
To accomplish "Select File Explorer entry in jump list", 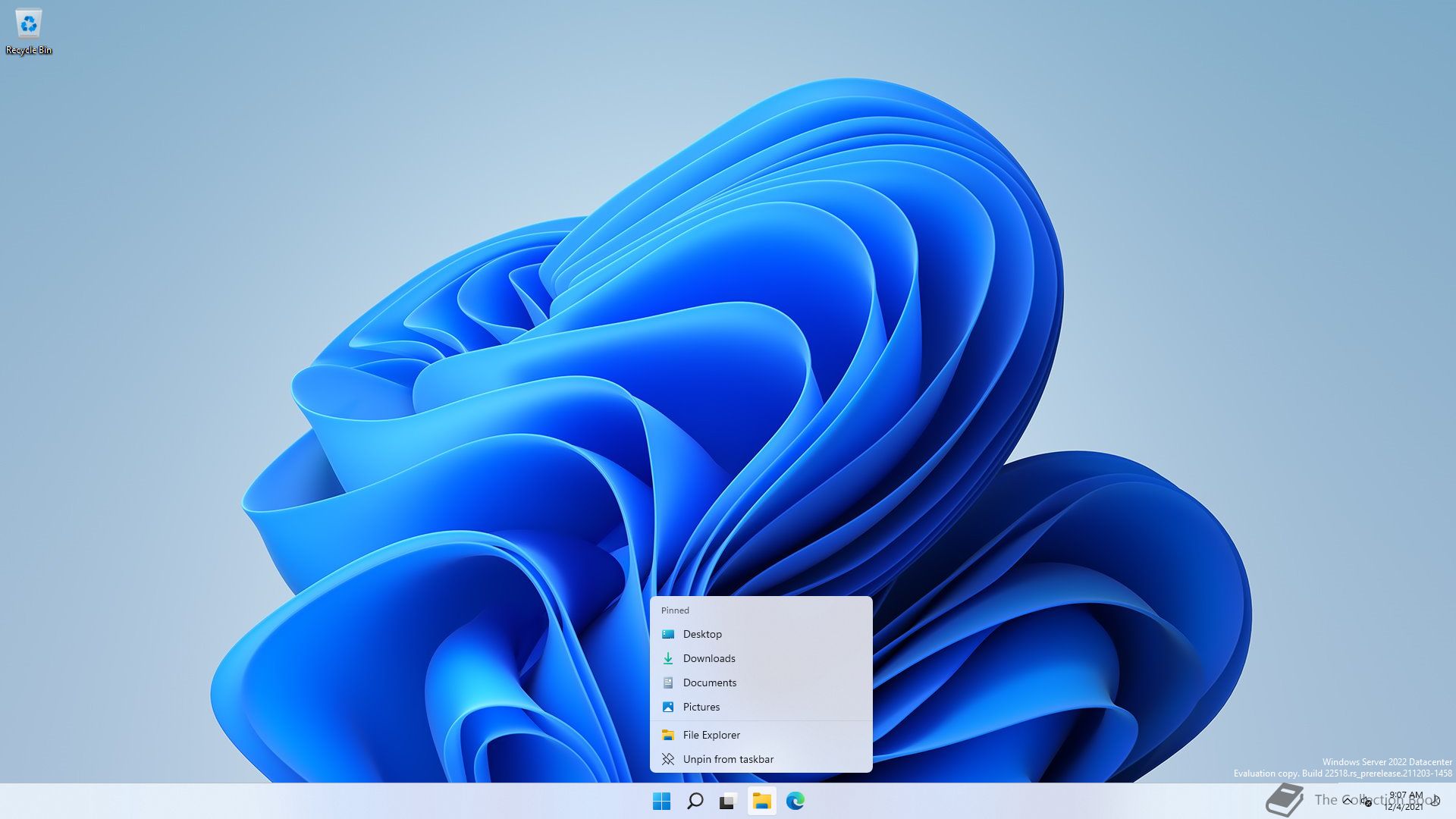I will coord(711,735).
